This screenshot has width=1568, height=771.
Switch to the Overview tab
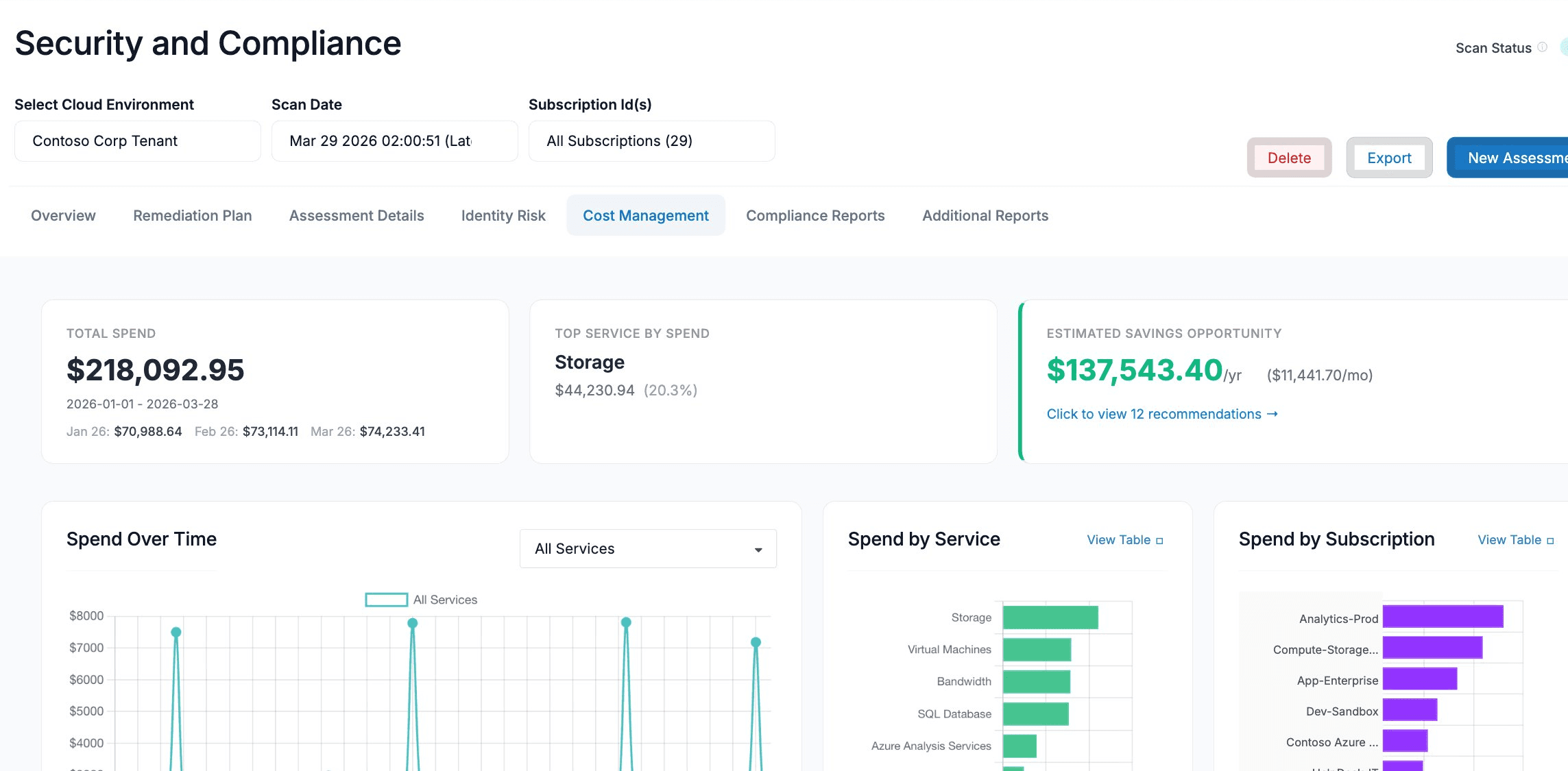(x=62, y=215)
